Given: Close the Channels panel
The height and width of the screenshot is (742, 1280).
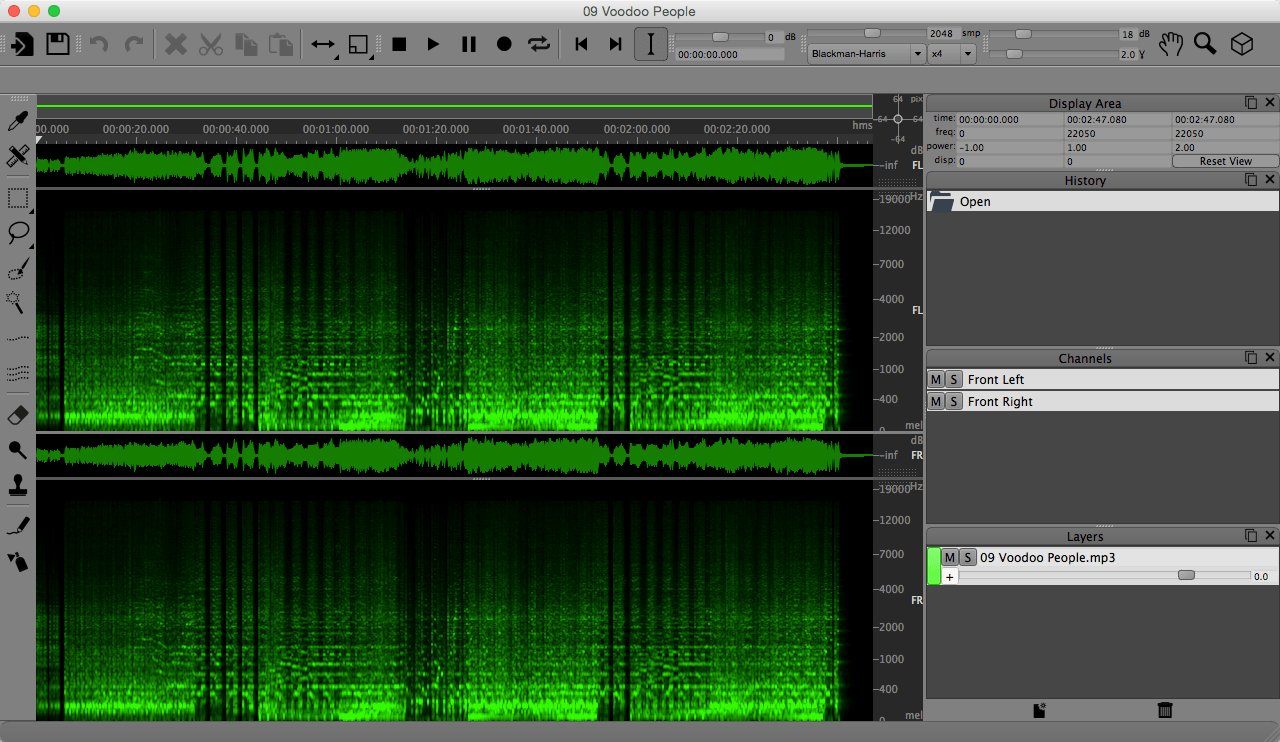Looking at the screenshot, I should pyautogui.click(x=1270, y=358).
